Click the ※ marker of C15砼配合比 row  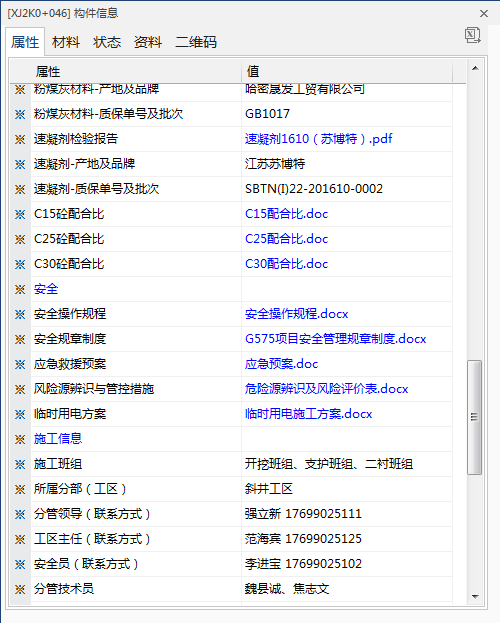20,215
